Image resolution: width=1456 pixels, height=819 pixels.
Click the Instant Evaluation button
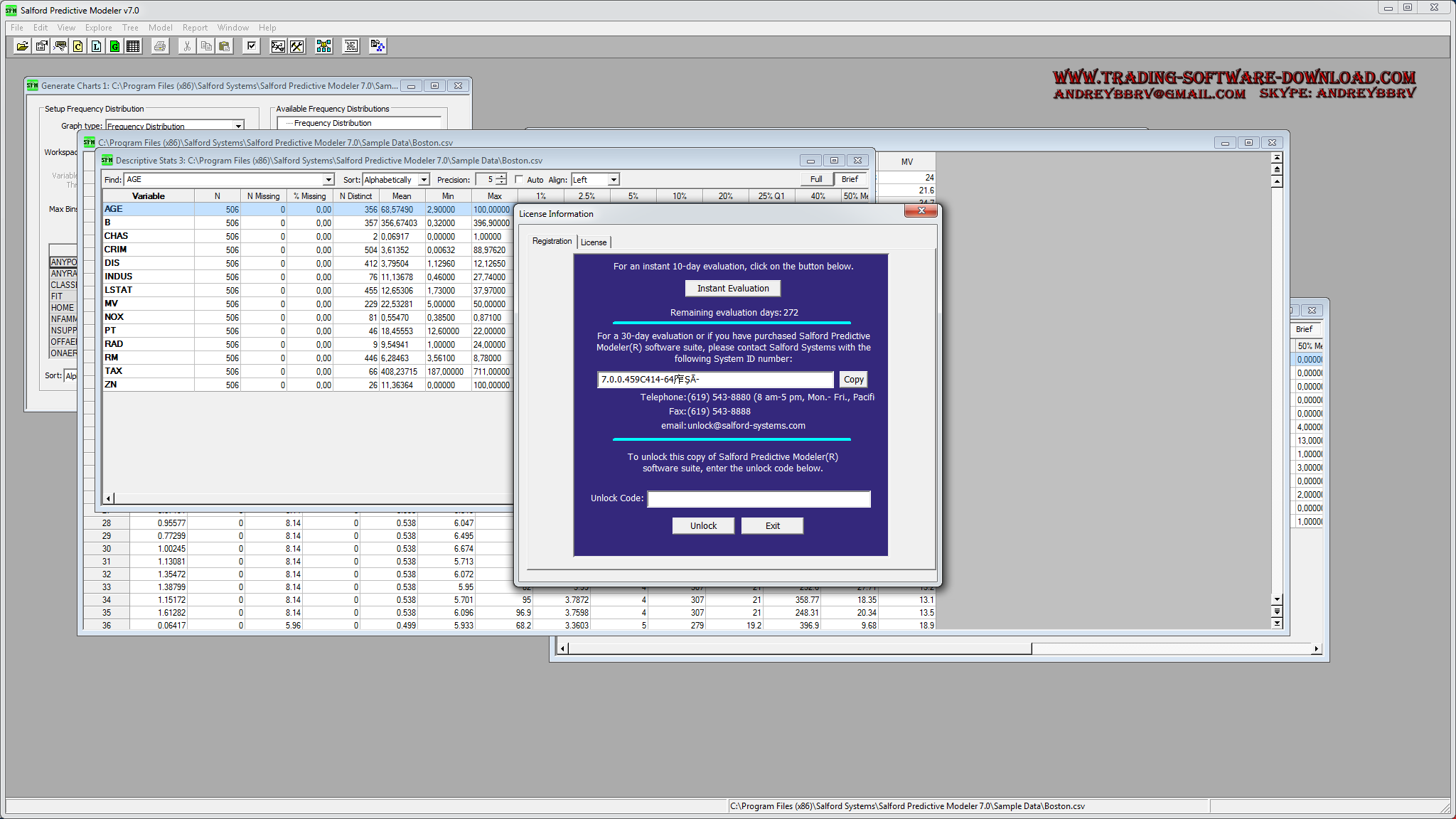coord(732,289)
